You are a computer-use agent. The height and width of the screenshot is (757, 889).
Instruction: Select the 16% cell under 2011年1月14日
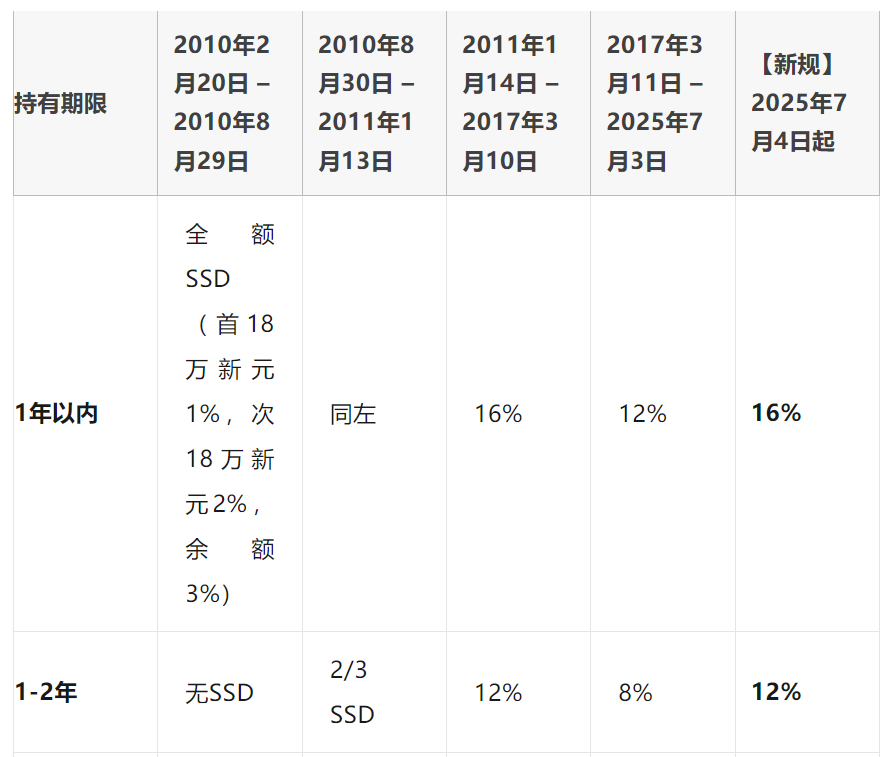(498, 414)
